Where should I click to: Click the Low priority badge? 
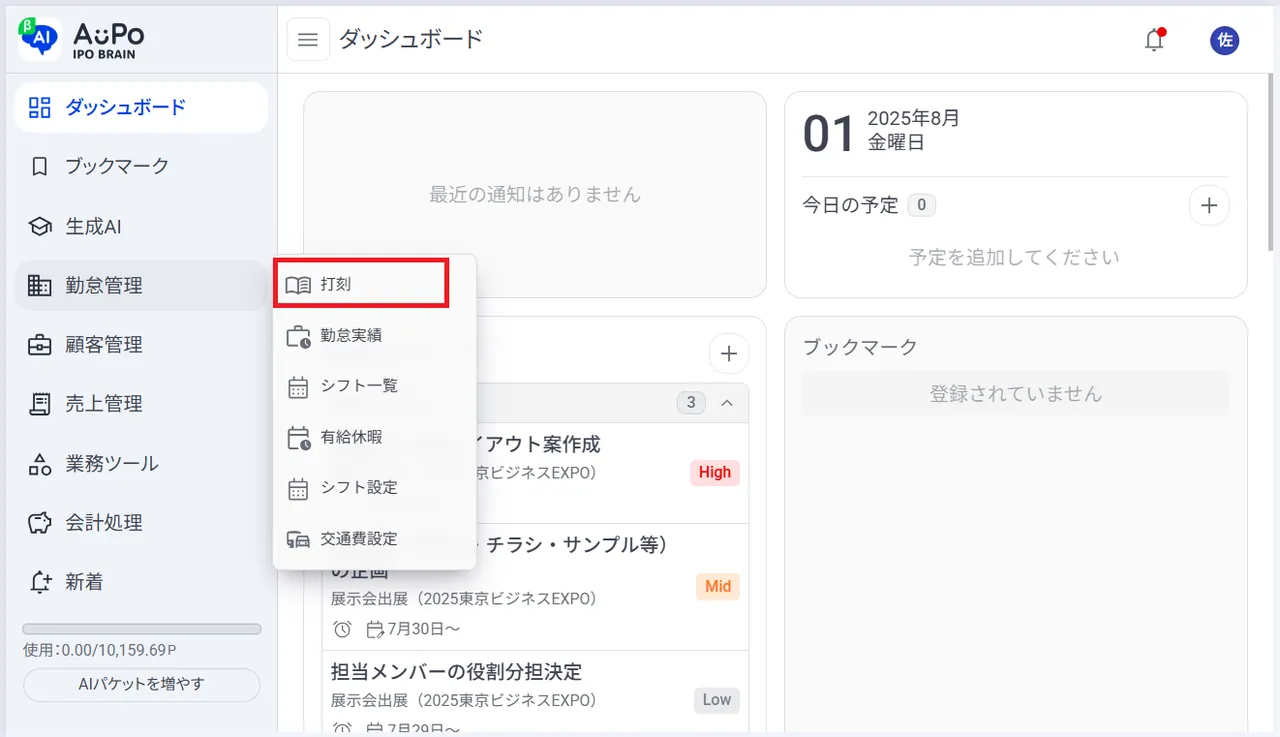(717, 700)
